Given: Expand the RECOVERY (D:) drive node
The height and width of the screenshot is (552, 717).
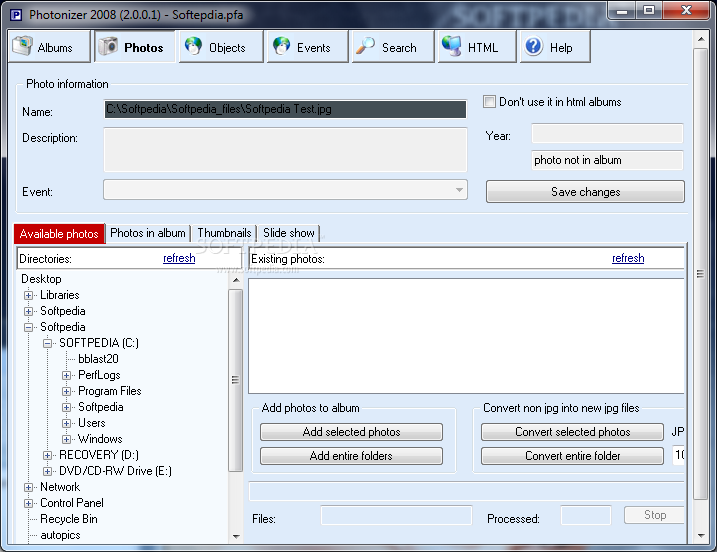Looking at the screenshot, I should pyautogui.click(x=47, y=456).
